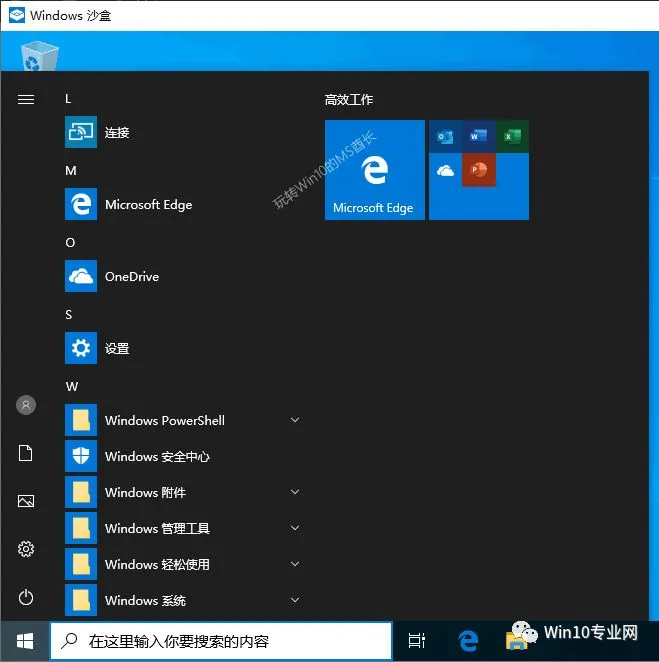Screen dimensions: 659x662
Task: Open Task View on the taskbar
Action: [416, 641]
